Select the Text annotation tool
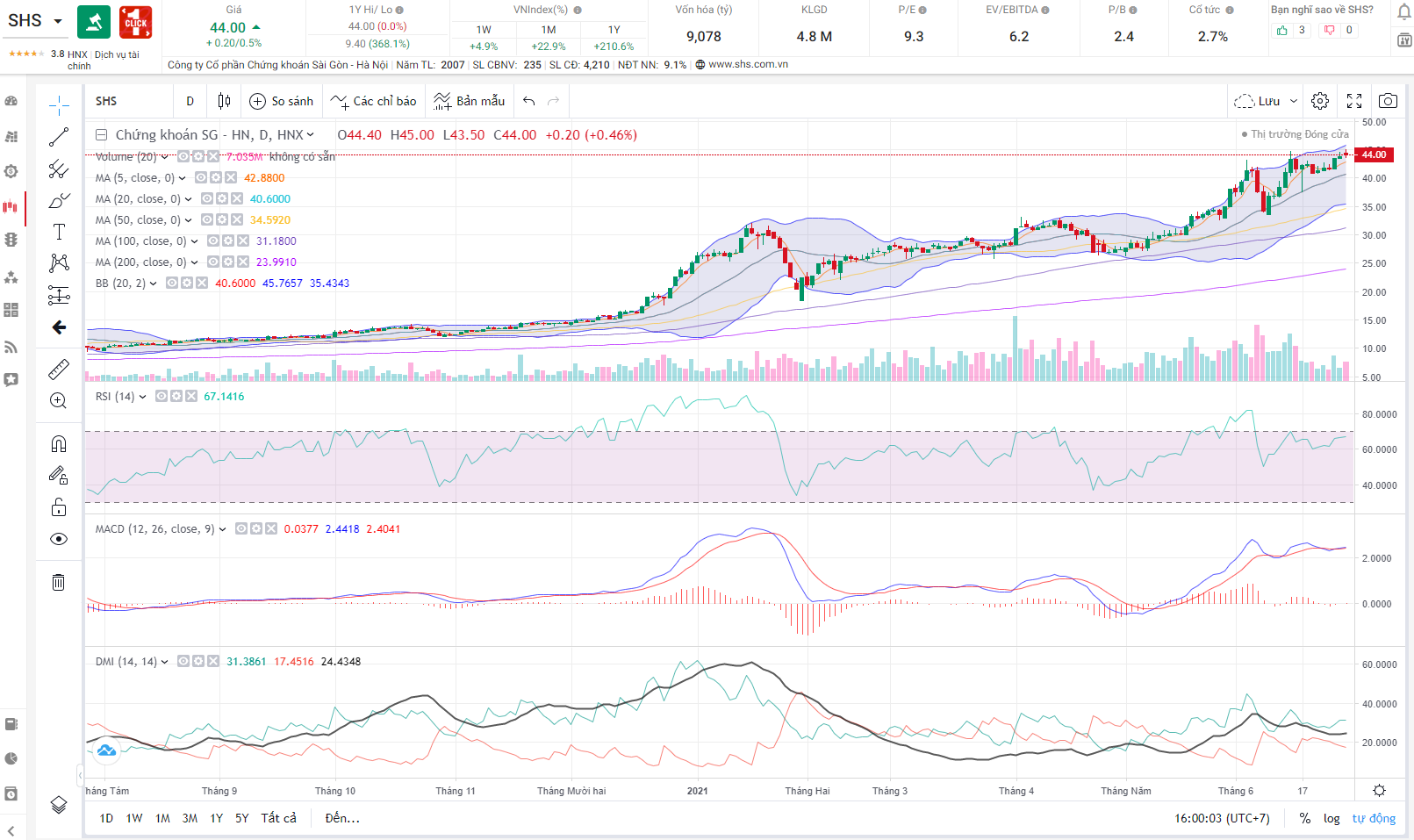This screenshot has width=1414, height=840. coord(59,232)
